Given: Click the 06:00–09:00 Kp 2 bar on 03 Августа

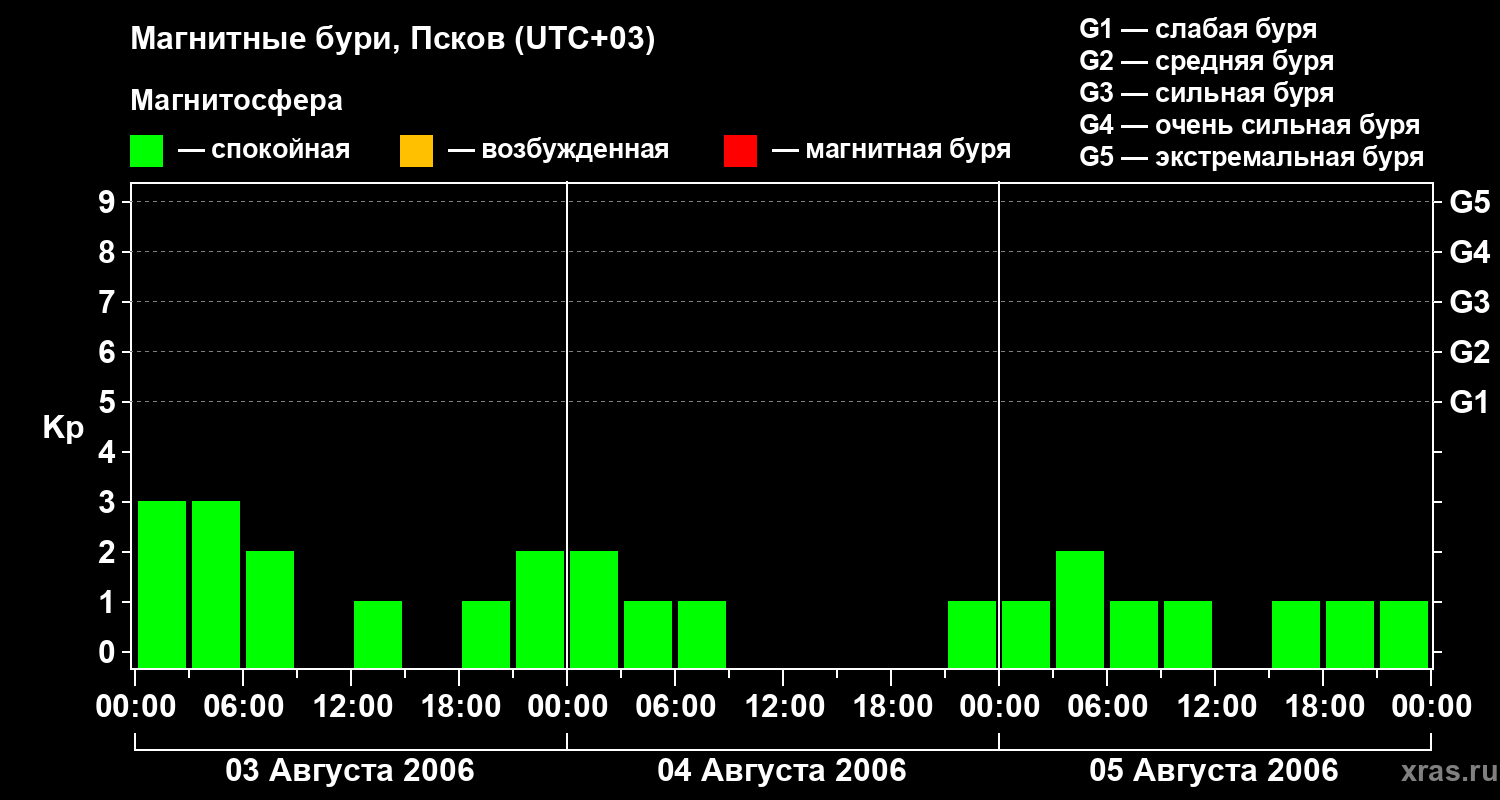Looking at the screenshot, I should (270, 609).
